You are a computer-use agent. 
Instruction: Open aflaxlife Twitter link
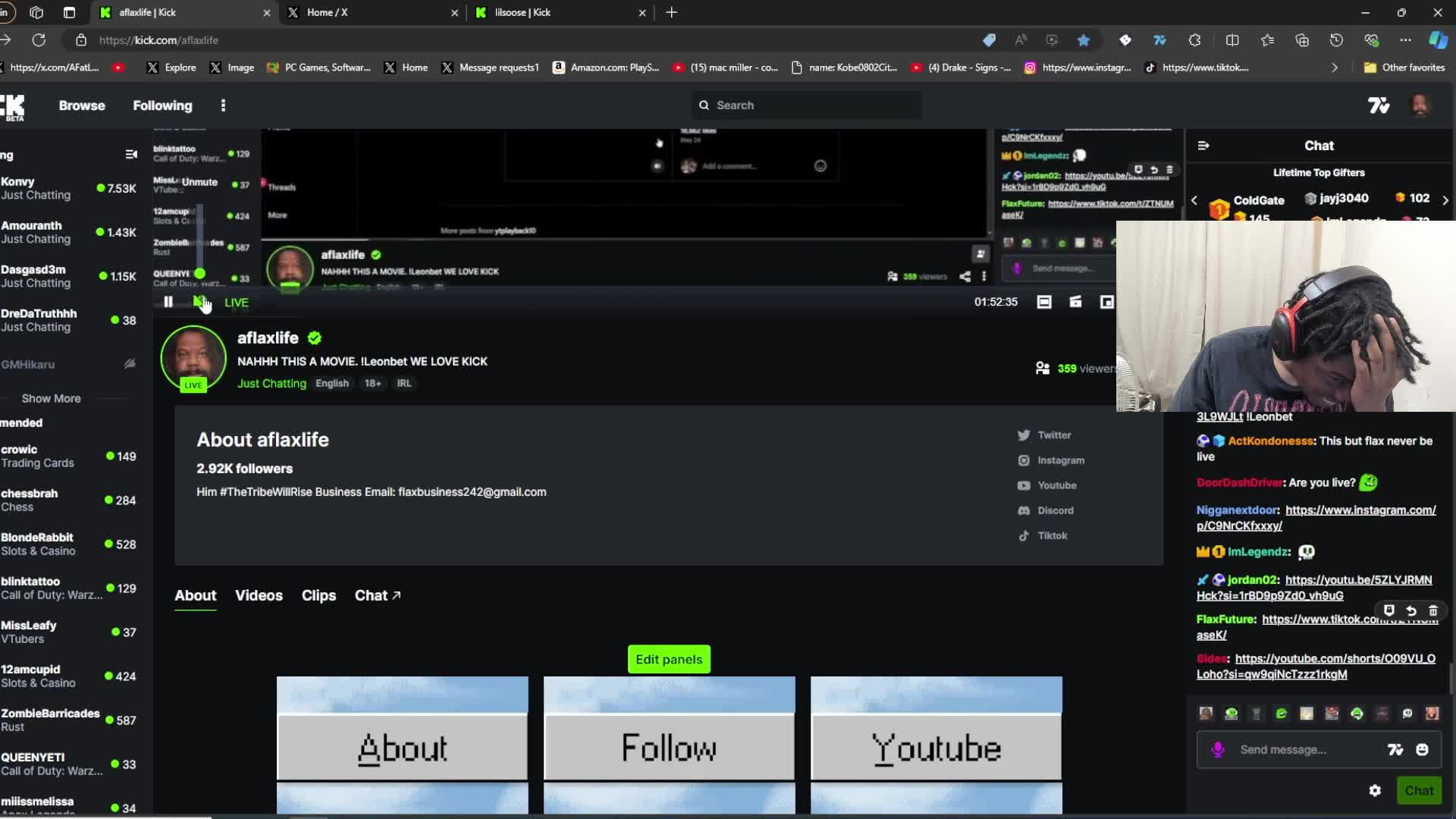pyautogui.click(x=1044, y=435)
